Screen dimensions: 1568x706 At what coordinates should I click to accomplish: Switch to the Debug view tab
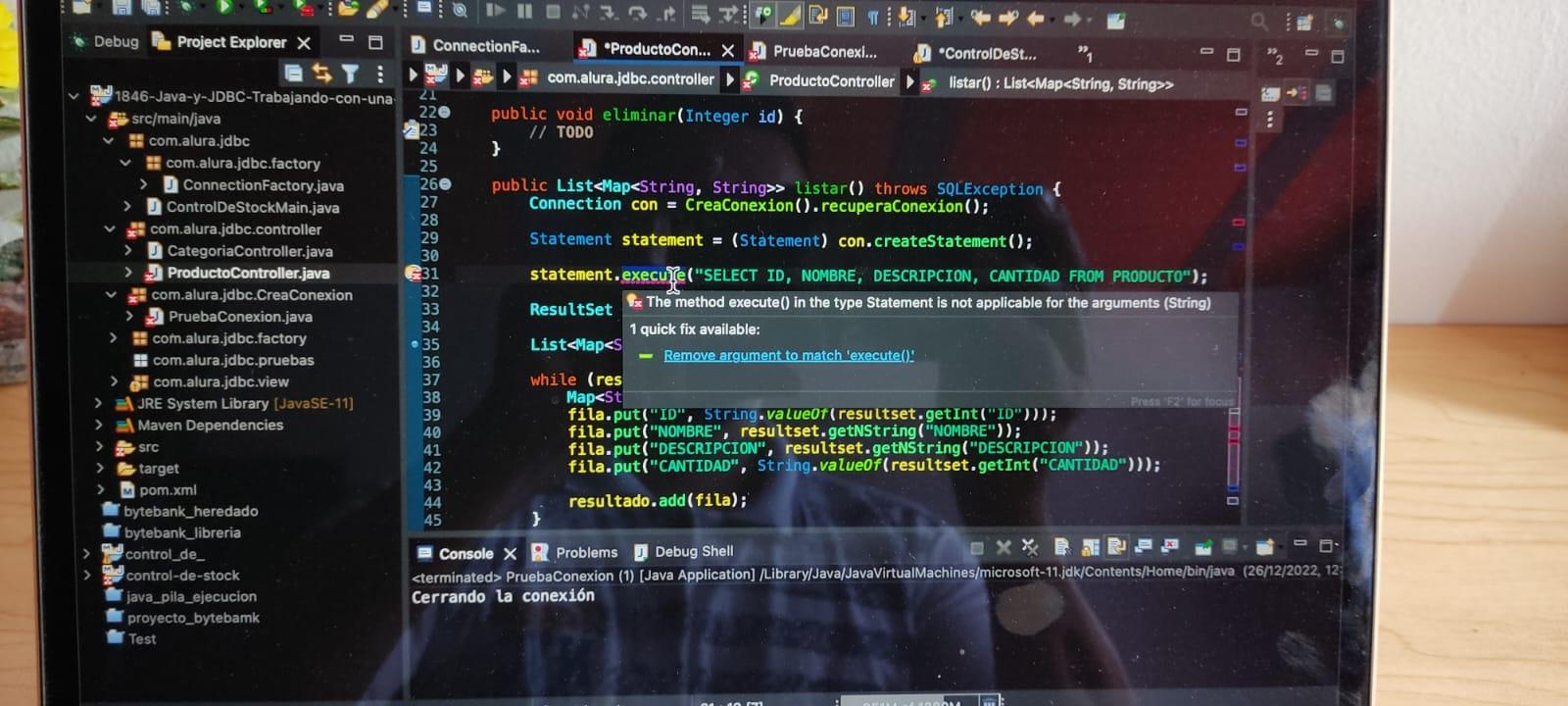[x=106, y=41]
